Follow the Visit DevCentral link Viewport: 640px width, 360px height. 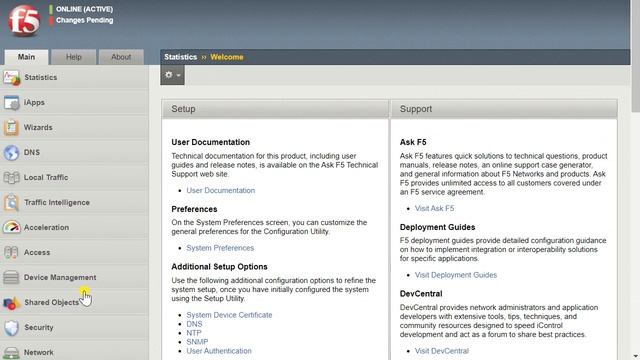point(442,351)
